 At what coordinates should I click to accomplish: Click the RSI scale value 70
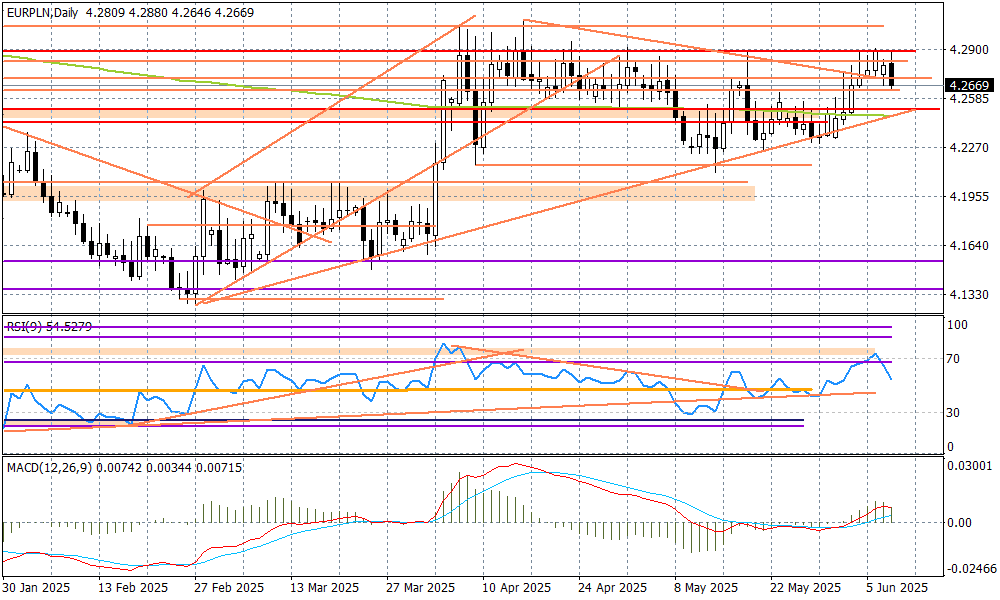[x=953, y=360]
